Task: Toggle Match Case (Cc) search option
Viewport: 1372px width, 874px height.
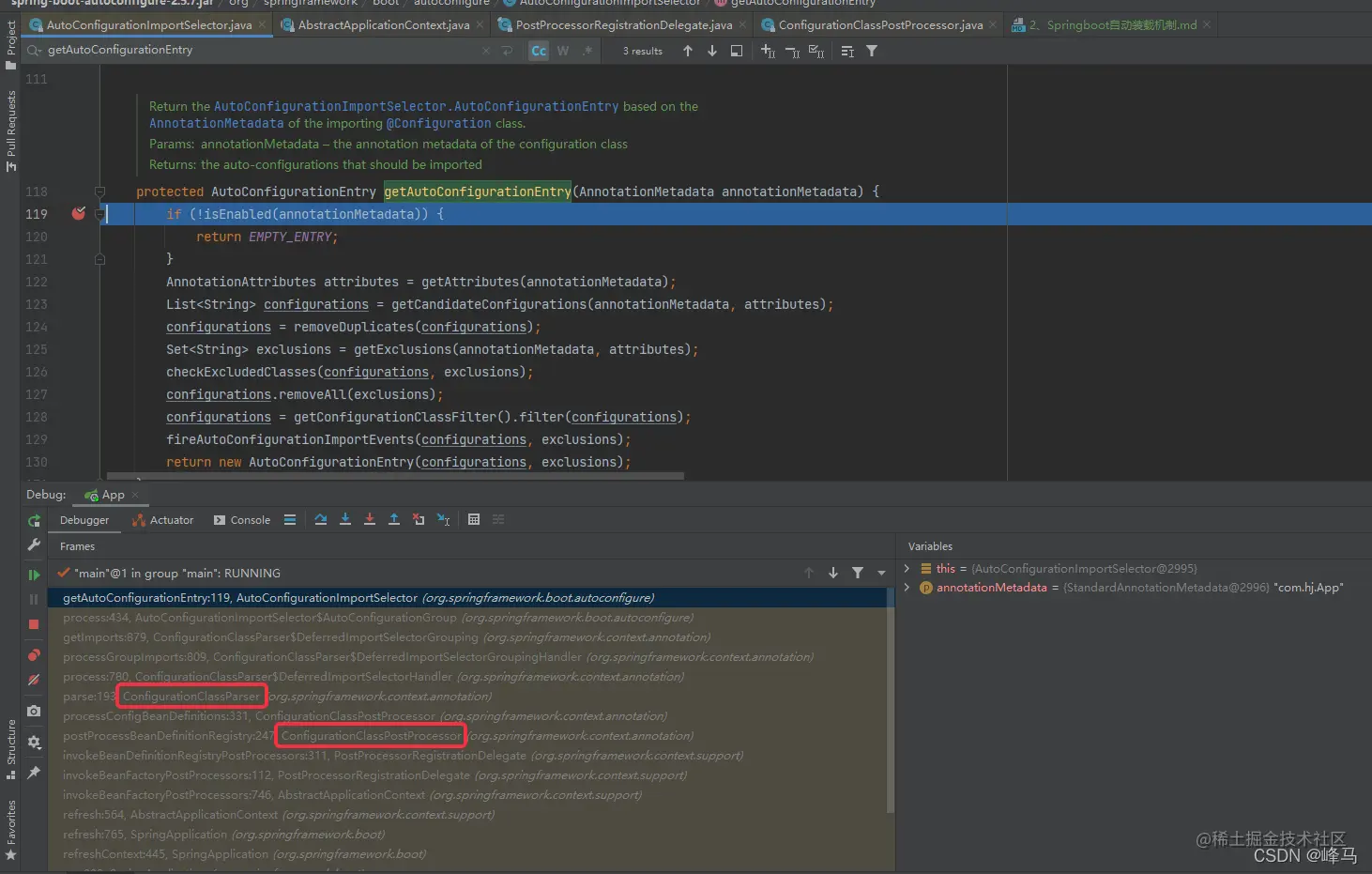Action: point(539,51)
